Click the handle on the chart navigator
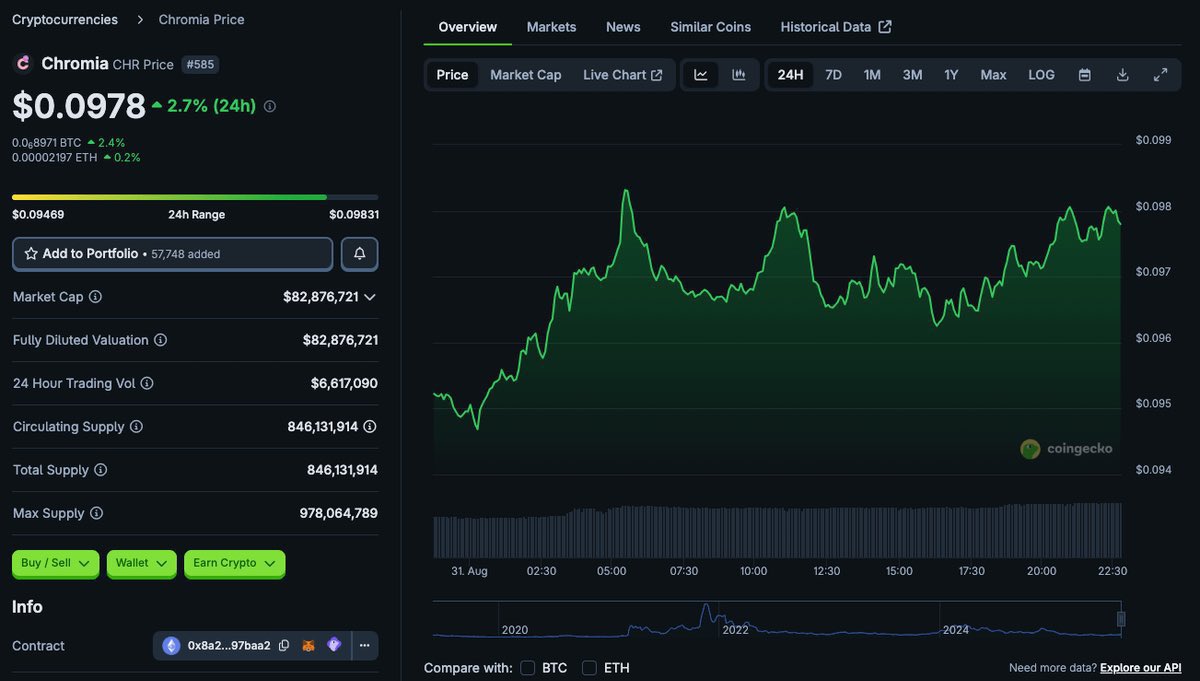The width and height of the screenshot is (1200, 681). [1121, 619]
